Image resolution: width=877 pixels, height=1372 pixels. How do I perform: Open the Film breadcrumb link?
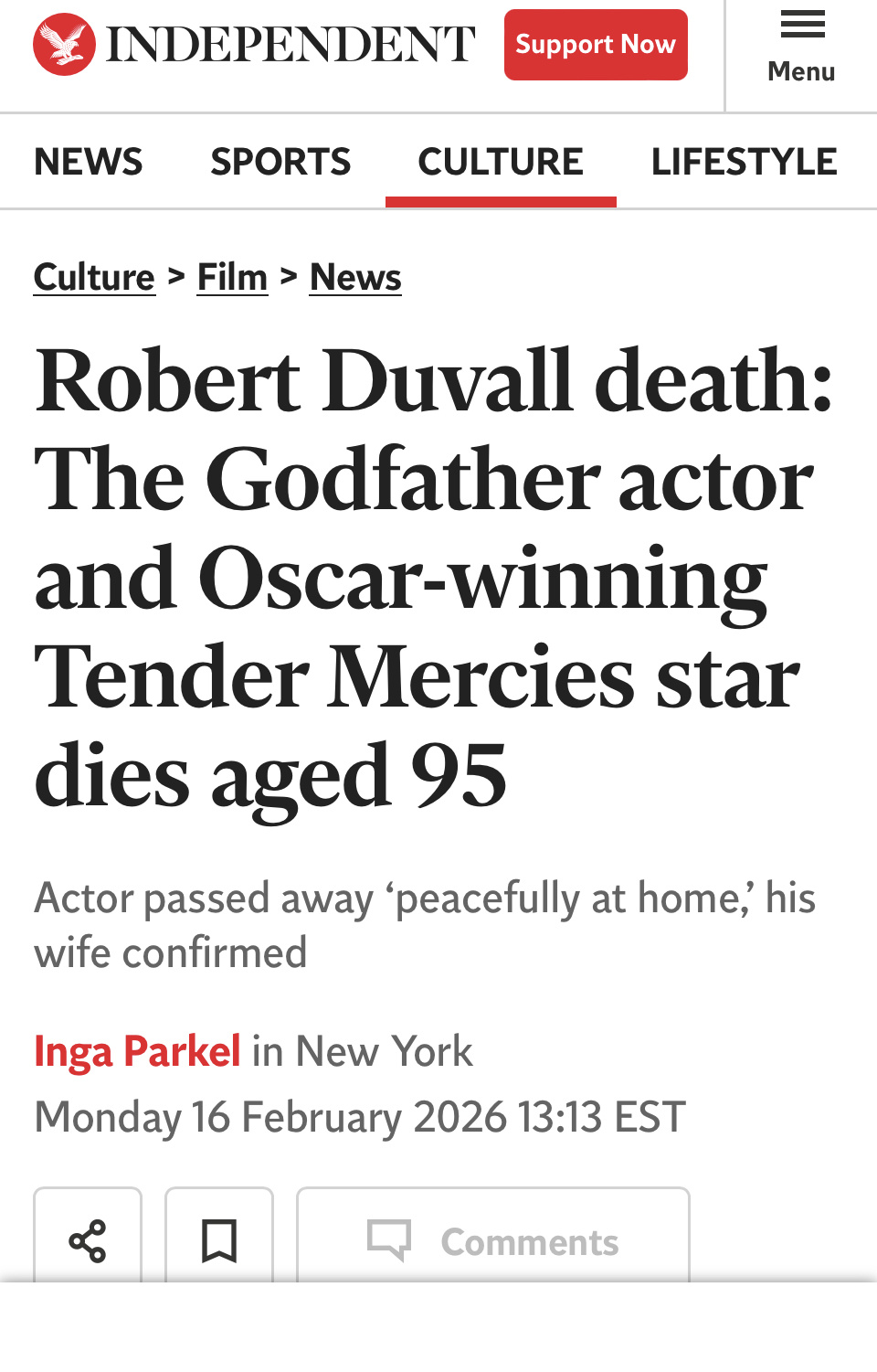[232, 277]
